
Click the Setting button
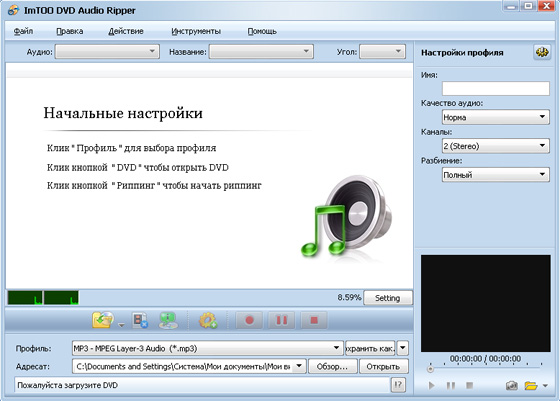coord(388,298)
